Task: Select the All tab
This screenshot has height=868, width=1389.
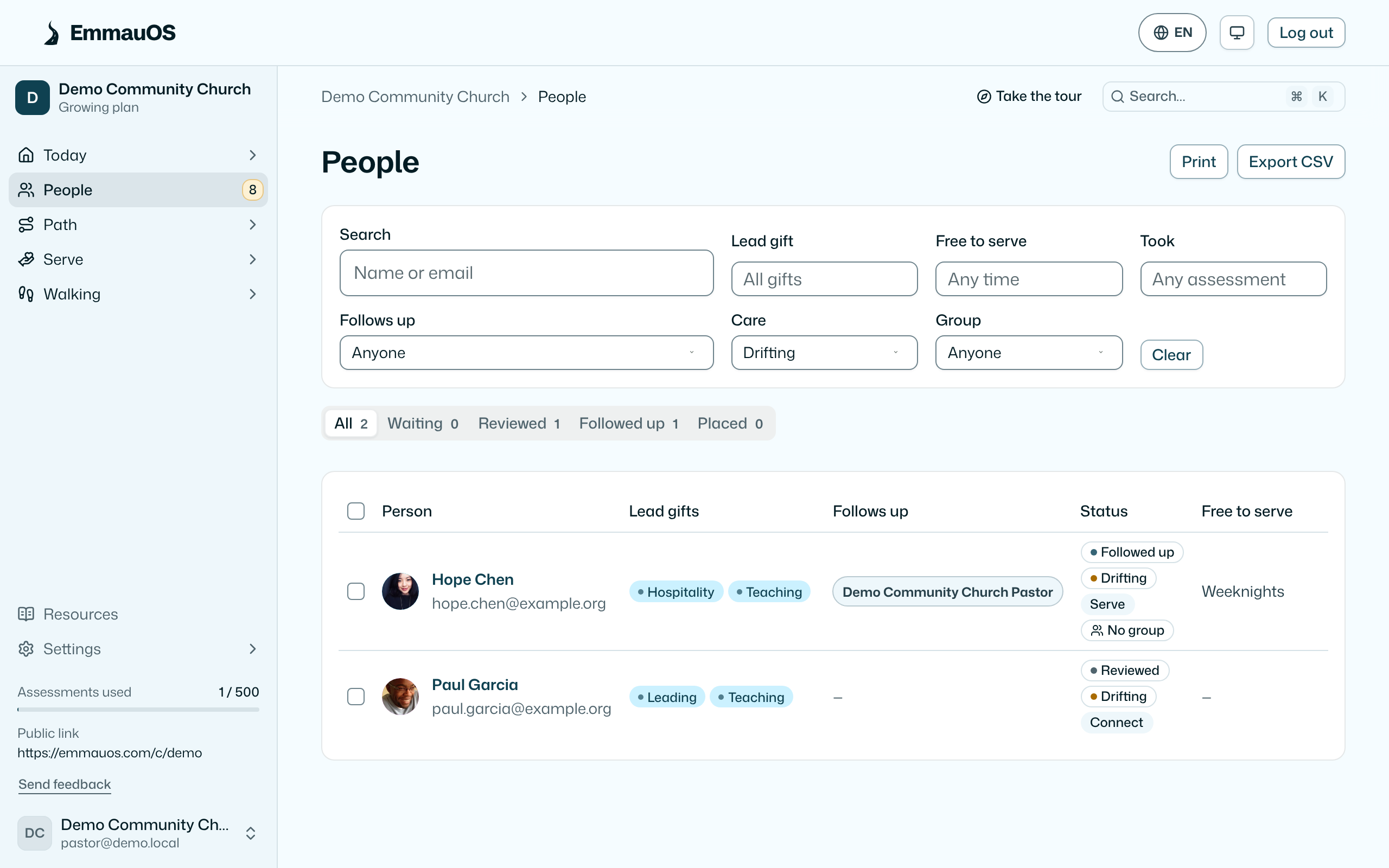Action: point(351,424)
